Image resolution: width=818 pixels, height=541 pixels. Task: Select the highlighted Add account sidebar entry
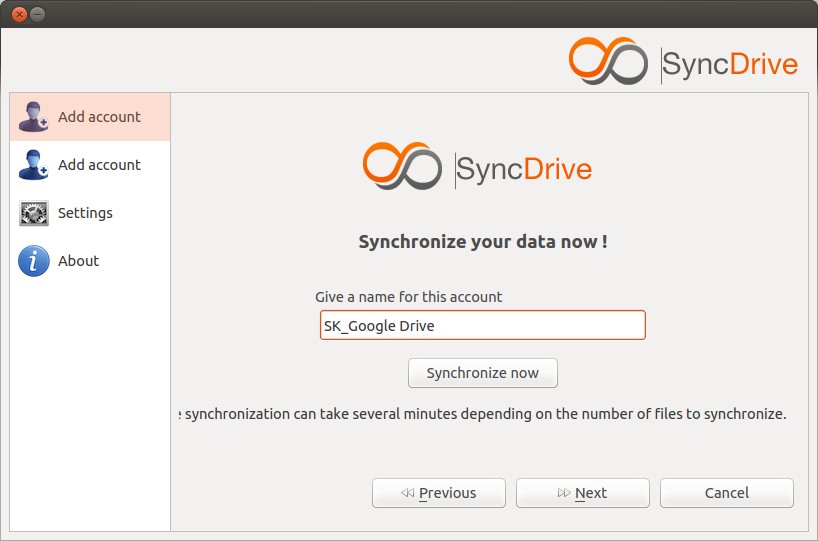[x=90, y=117]
